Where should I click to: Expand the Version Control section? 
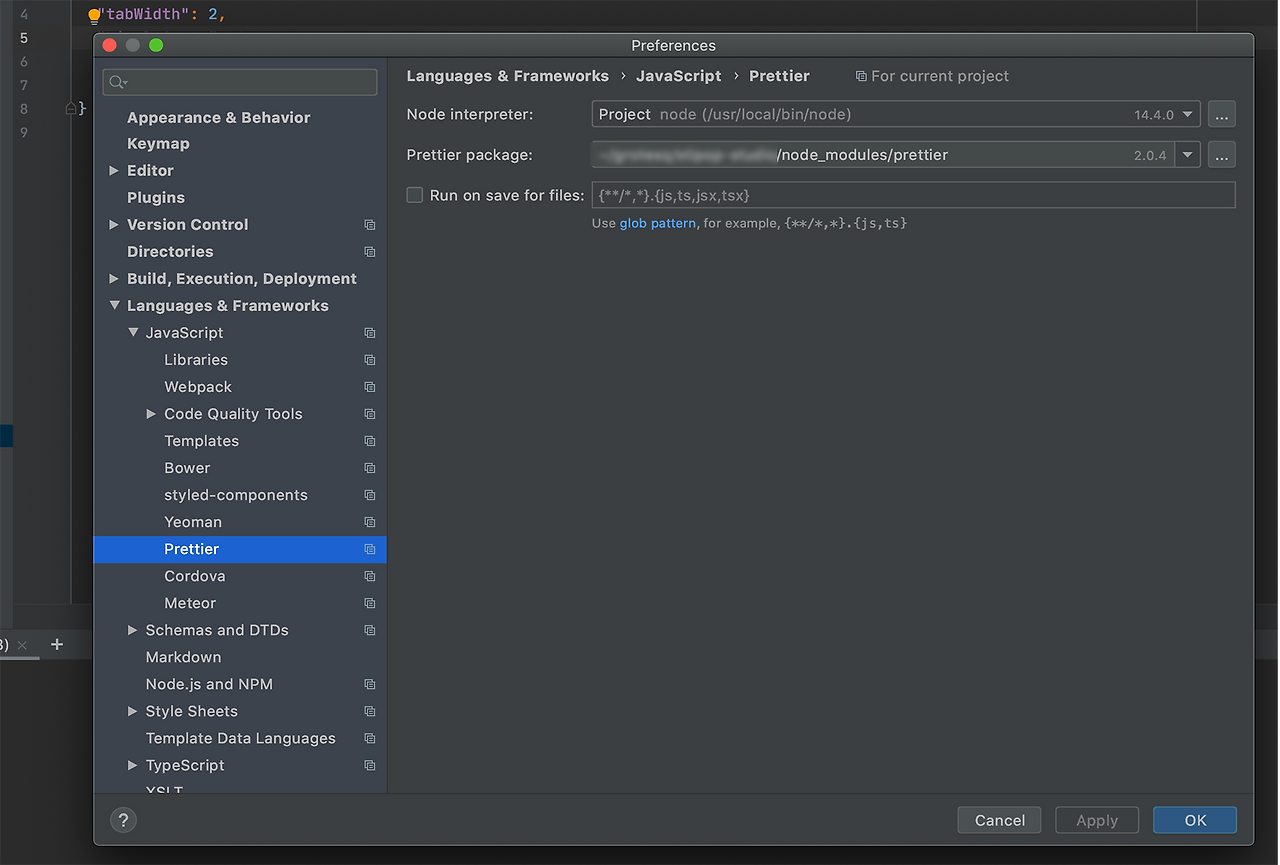pyautogui.click(x=114, y=225)
